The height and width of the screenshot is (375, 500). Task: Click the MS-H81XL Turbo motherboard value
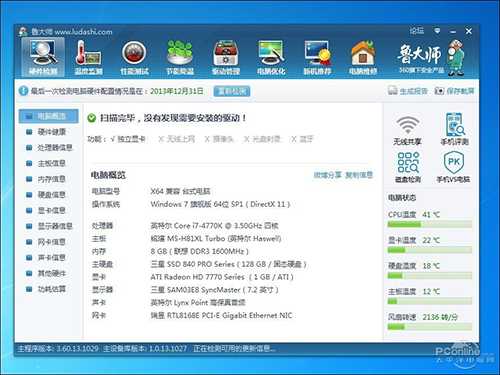point(216,239)
